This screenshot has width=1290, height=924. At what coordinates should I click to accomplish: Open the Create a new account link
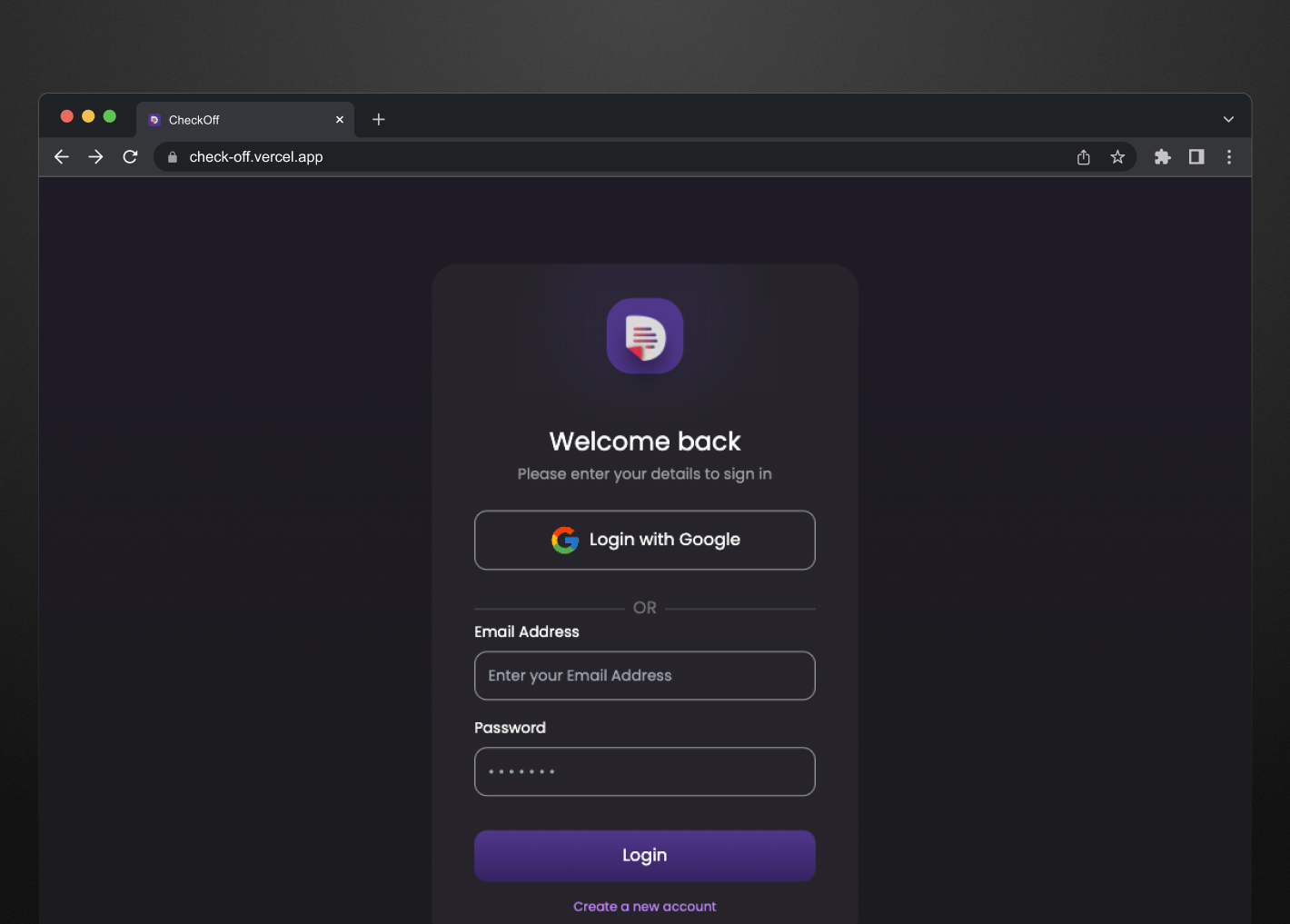pyautogui.click(x=645, y=907)
